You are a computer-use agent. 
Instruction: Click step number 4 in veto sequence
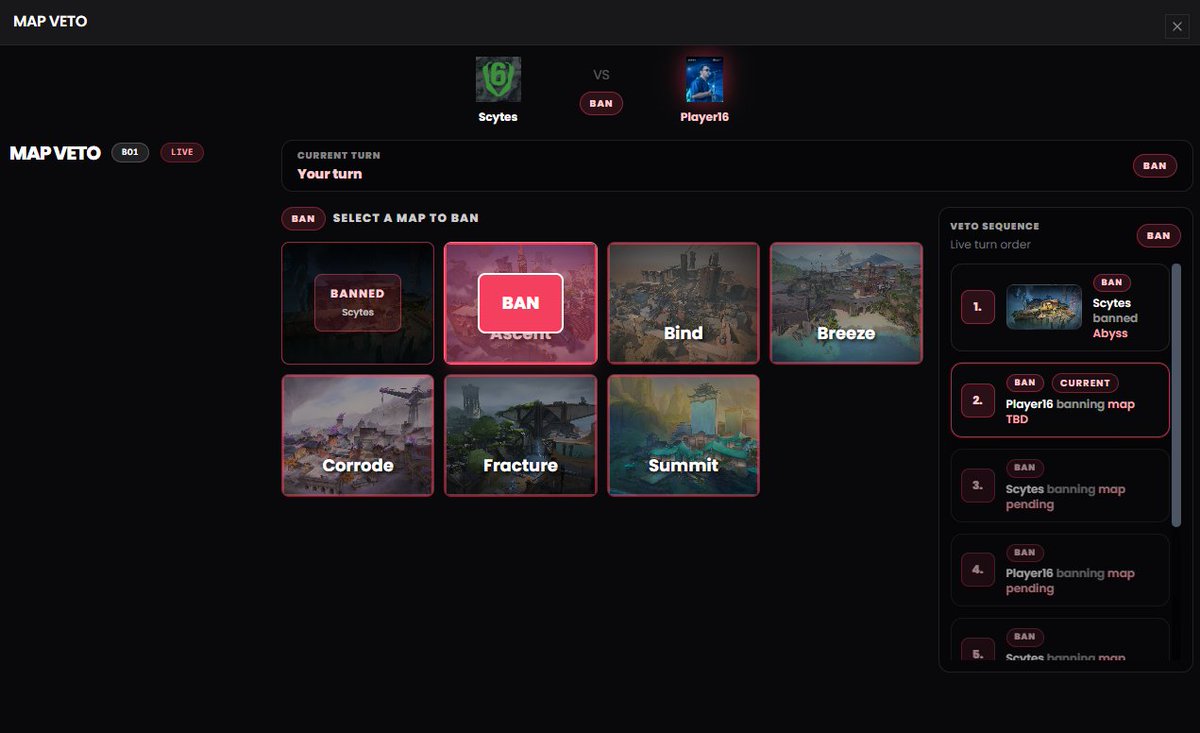coord(978,570)
